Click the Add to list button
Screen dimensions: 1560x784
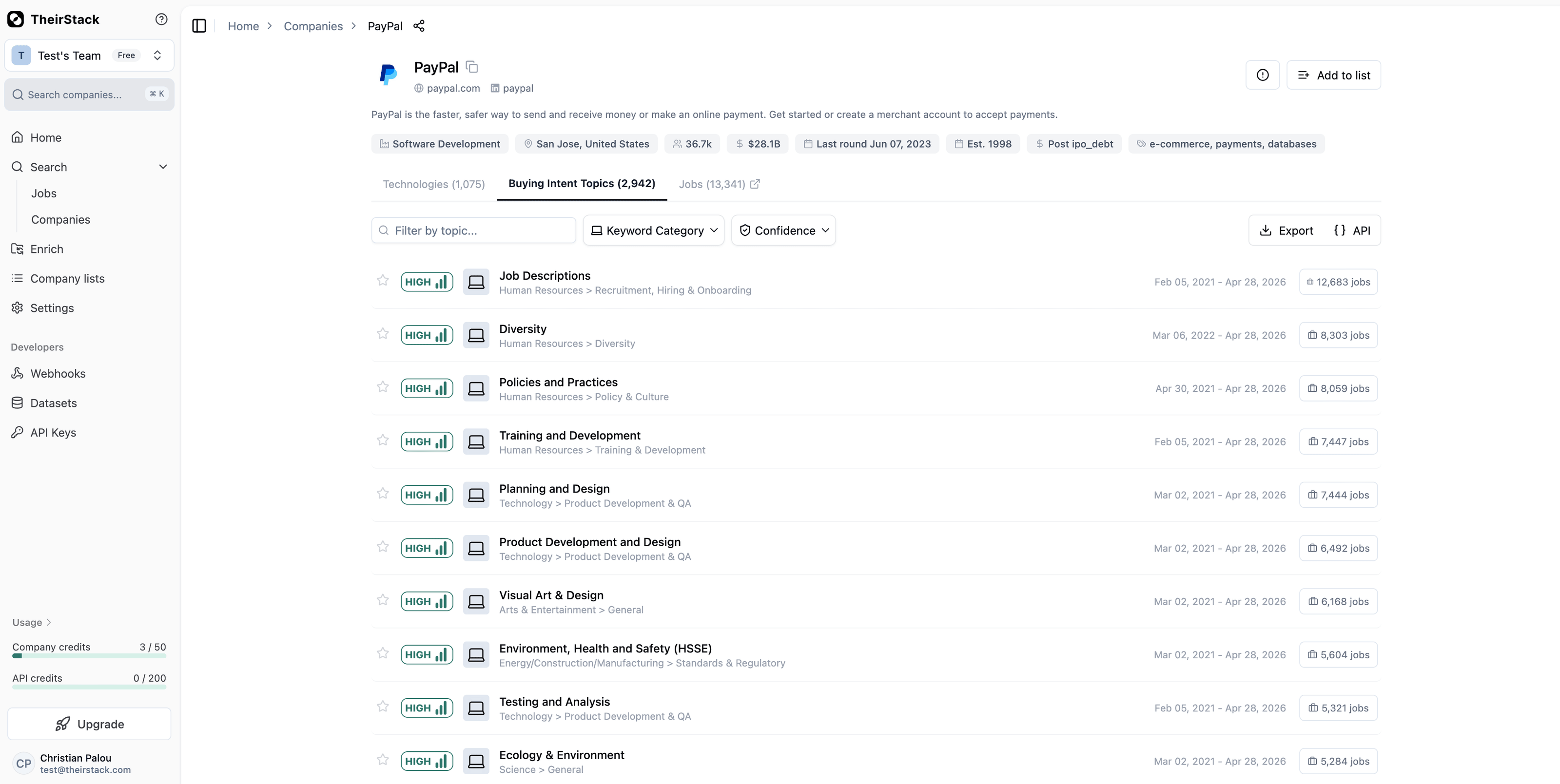[x=1333, y=75]
